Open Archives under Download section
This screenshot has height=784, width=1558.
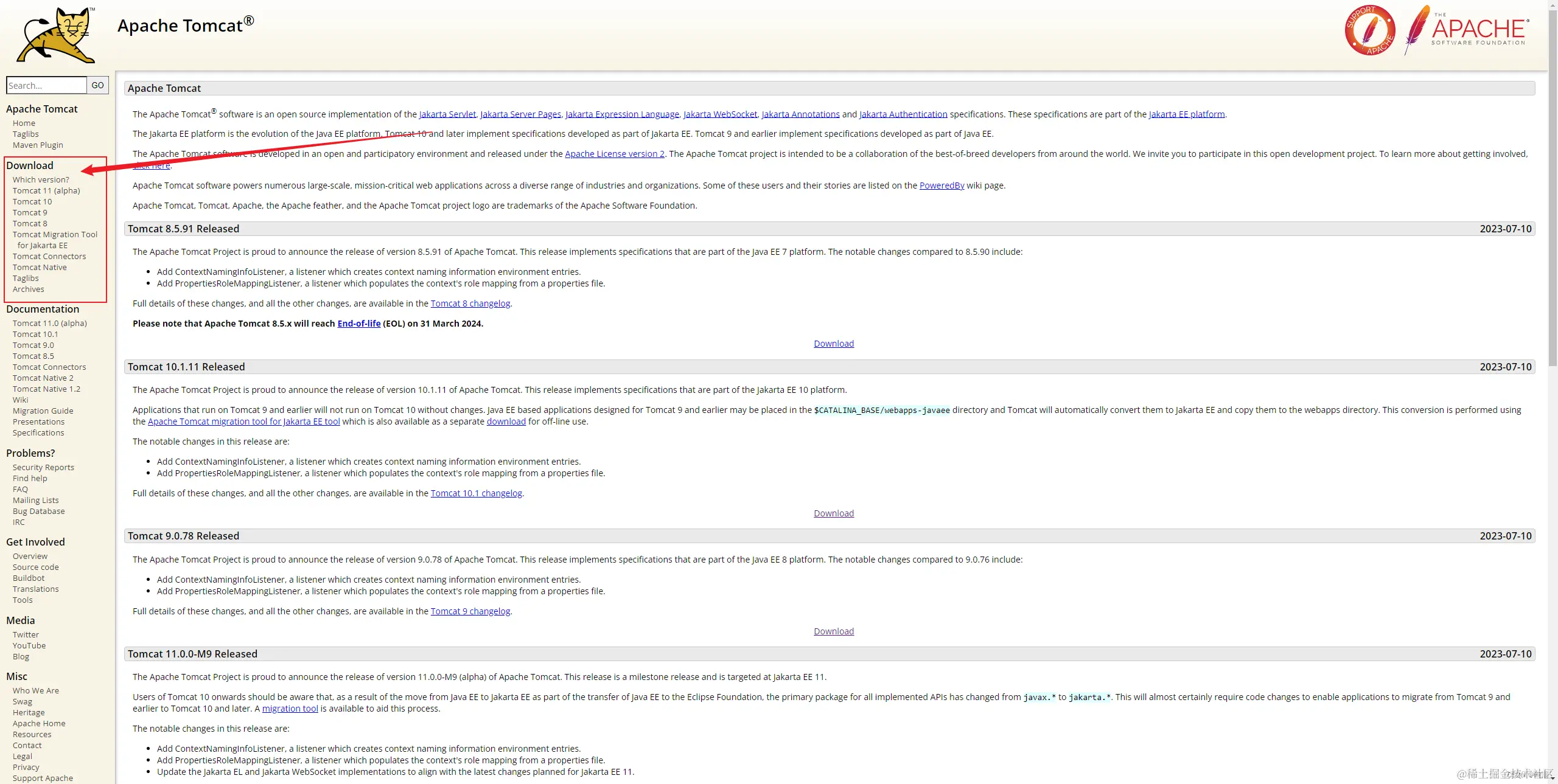(29, 289)
